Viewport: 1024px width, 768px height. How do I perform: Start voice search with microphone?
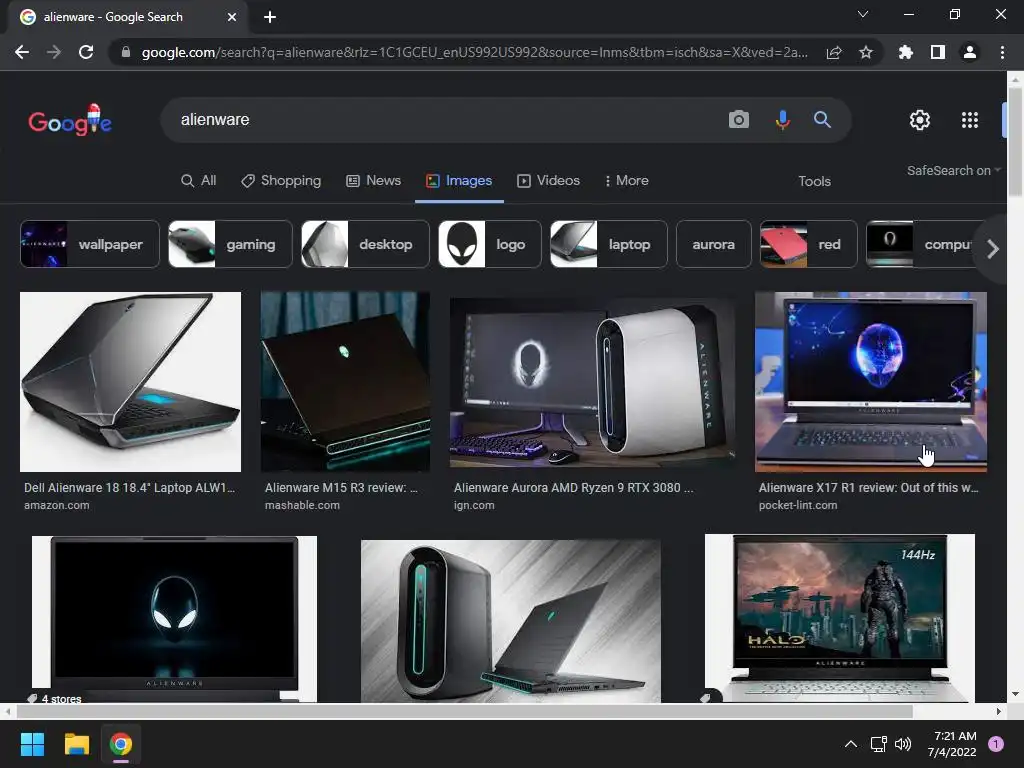click(x=782, y=120)
